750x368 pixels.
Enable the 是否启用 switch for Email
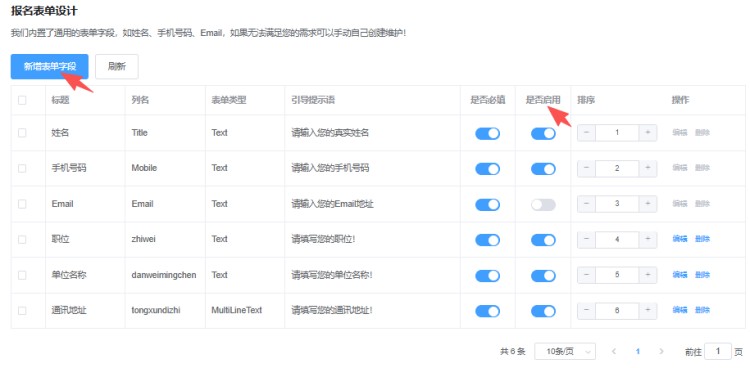pyautogui.click(x=543, y=205)
